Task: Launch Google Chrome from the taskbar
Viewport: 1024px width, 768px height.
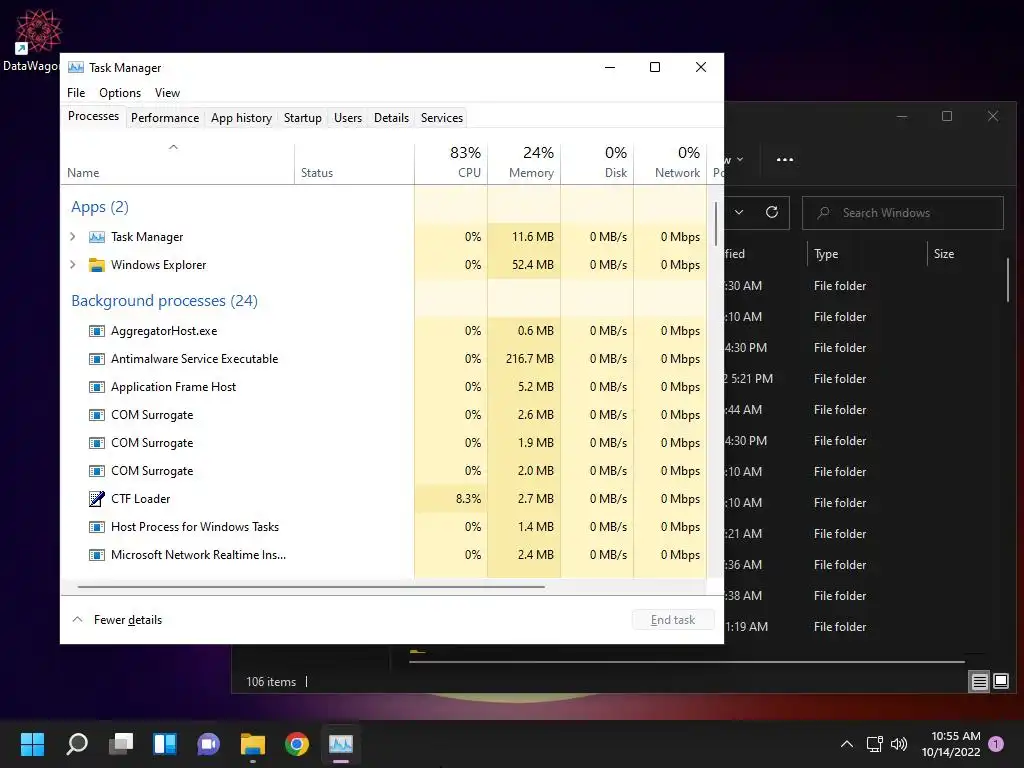Action: [x=296, y=744]
